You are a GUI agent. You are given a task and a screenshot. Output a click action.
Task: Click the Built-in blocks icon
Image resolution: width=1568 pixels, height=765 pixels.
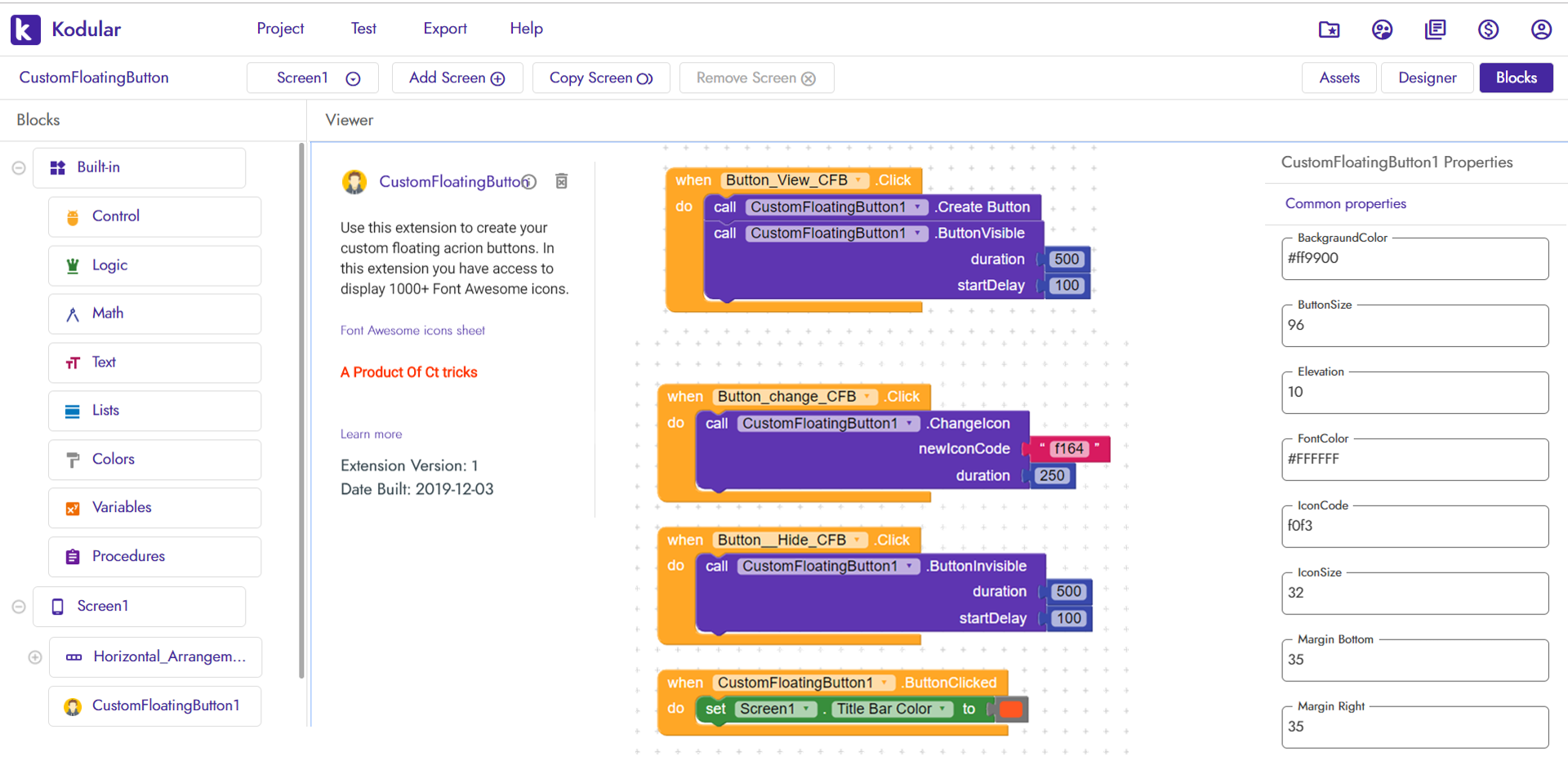(57, 168)
